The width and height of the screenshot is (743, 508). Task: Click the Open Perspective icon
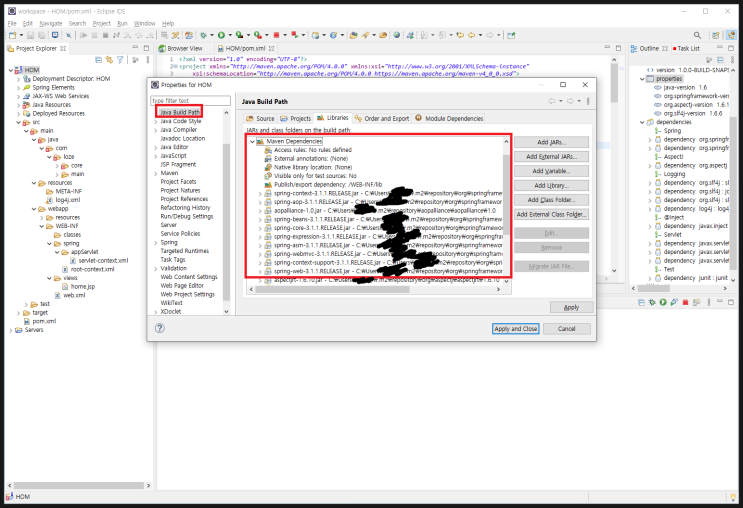(716, 35)
